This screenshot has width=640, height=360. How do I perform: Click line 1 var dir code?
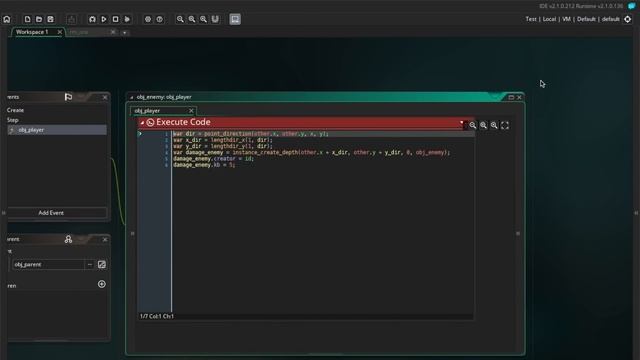coord(250,133)
